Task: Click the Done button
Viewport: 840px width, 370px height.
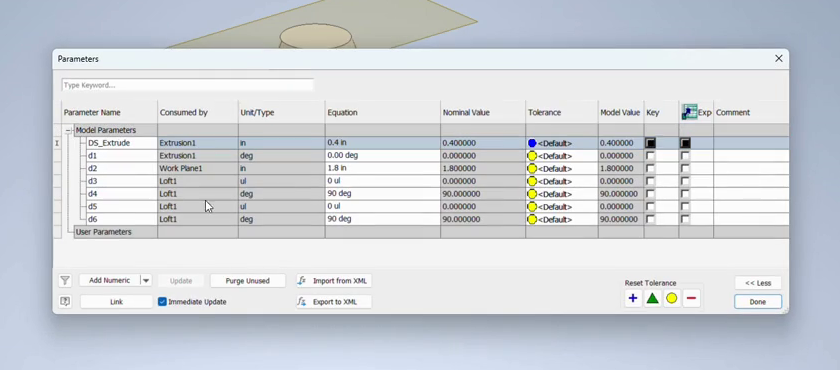Action: tap(758, 301)
